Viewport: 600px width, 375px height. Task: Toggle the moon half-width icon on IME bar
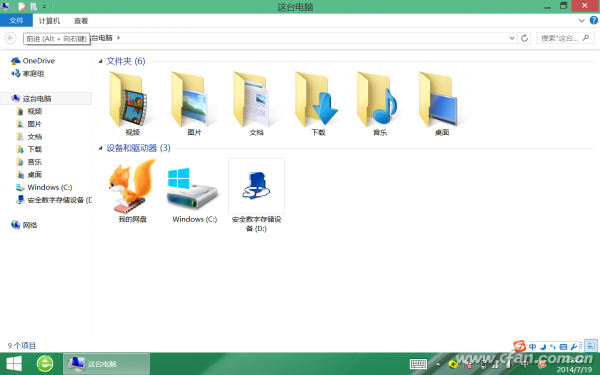pyautogui.click(x=543, y=347)
